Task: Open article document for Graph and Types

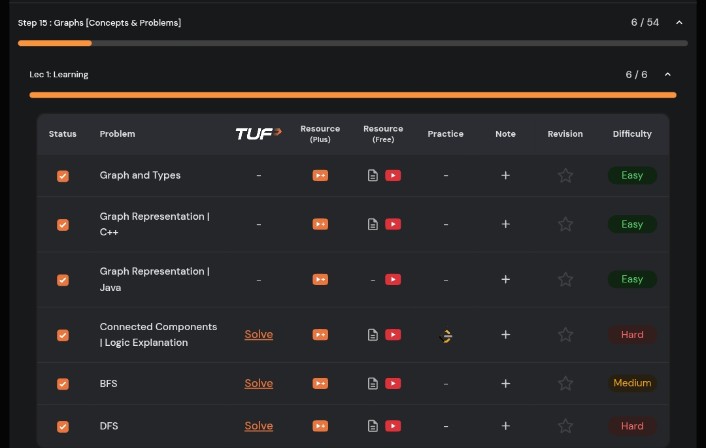Action: [x=372, y=175]
